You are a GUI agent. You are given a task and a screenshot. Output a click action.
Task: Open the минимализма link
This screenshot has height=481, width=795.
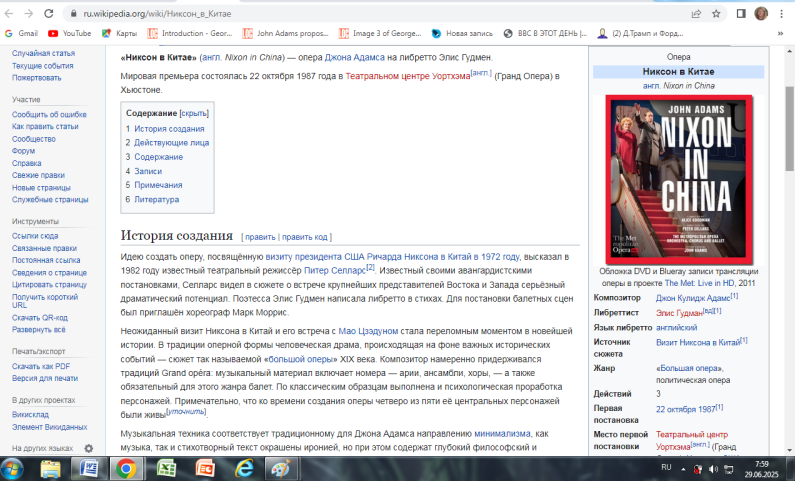pos(502,434)
